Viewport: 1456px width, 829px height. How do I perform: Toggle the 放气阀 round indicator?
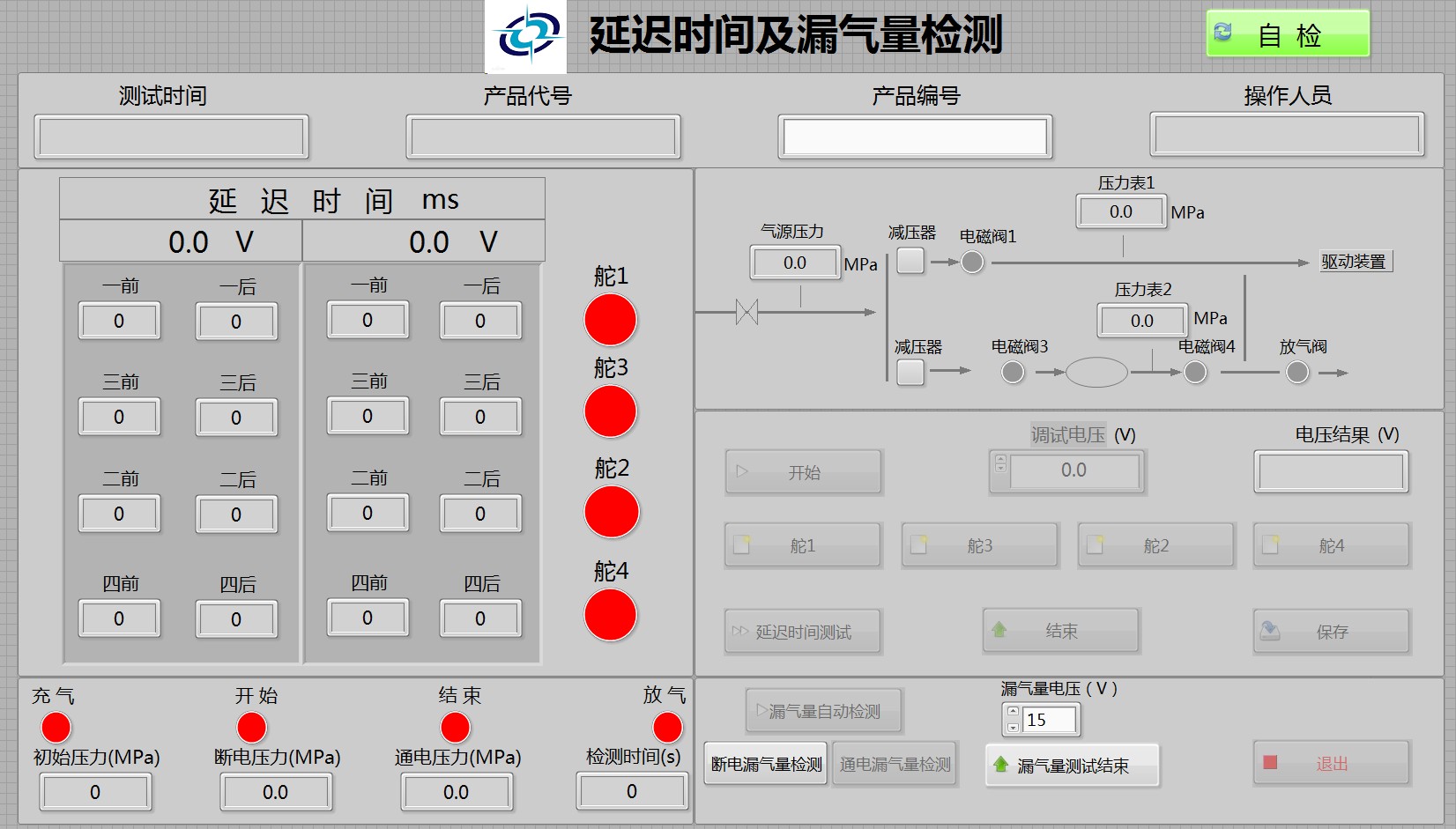(x=1297, y=372)
